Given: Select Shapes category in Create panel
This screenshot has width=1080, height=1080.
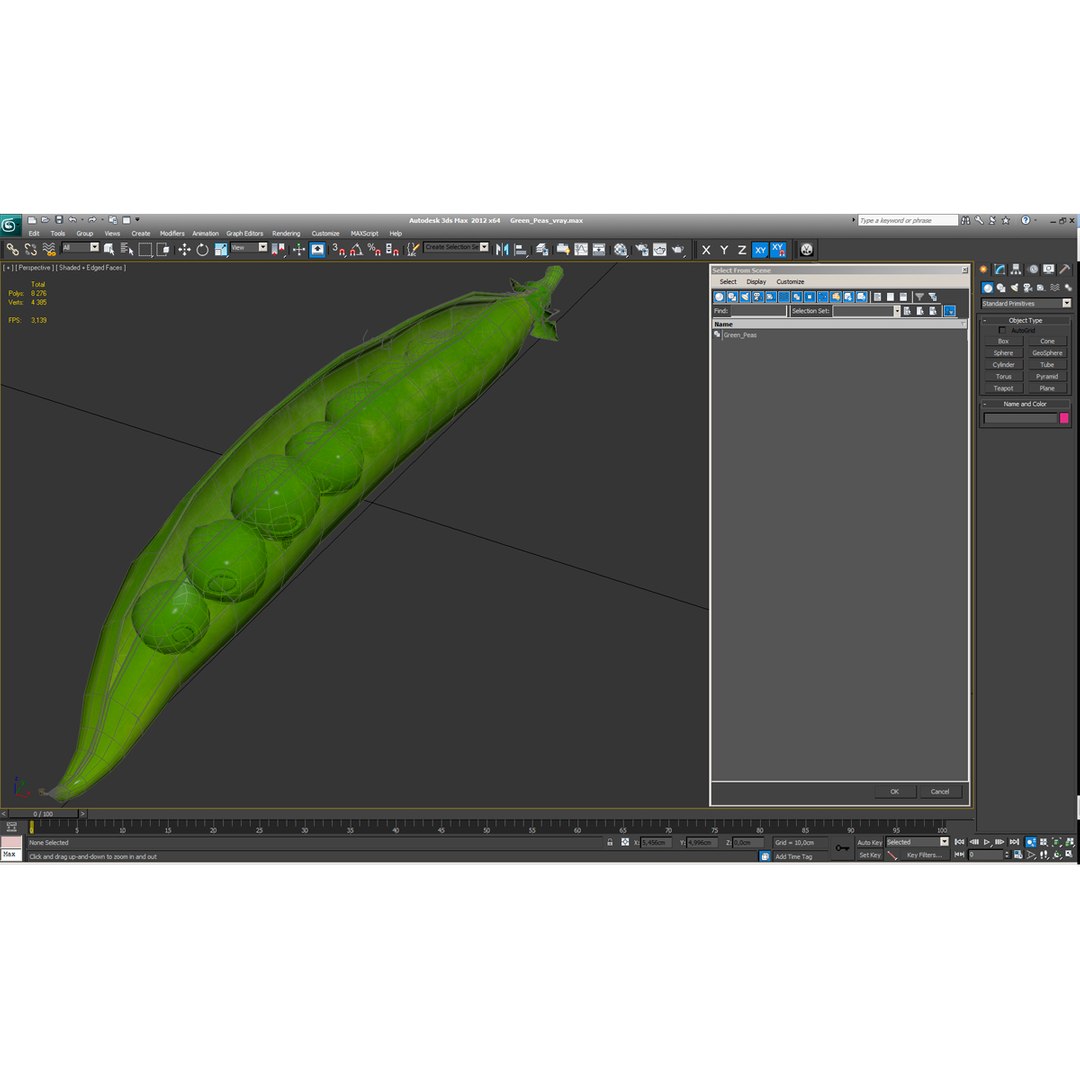Looking at the screenshot, I should (1000, 288).
